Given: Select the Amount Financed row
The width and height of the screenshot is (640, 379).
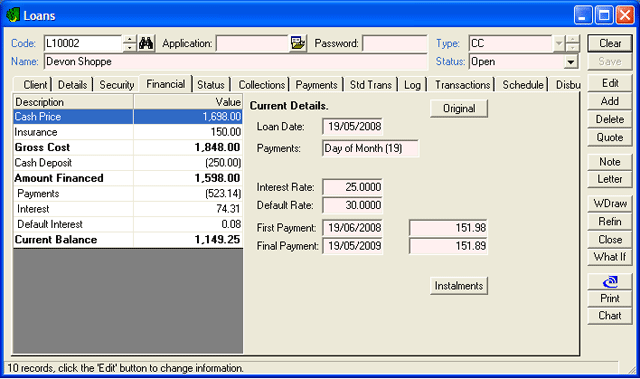Looking at the screenshot, I should [x=128, y=178].
